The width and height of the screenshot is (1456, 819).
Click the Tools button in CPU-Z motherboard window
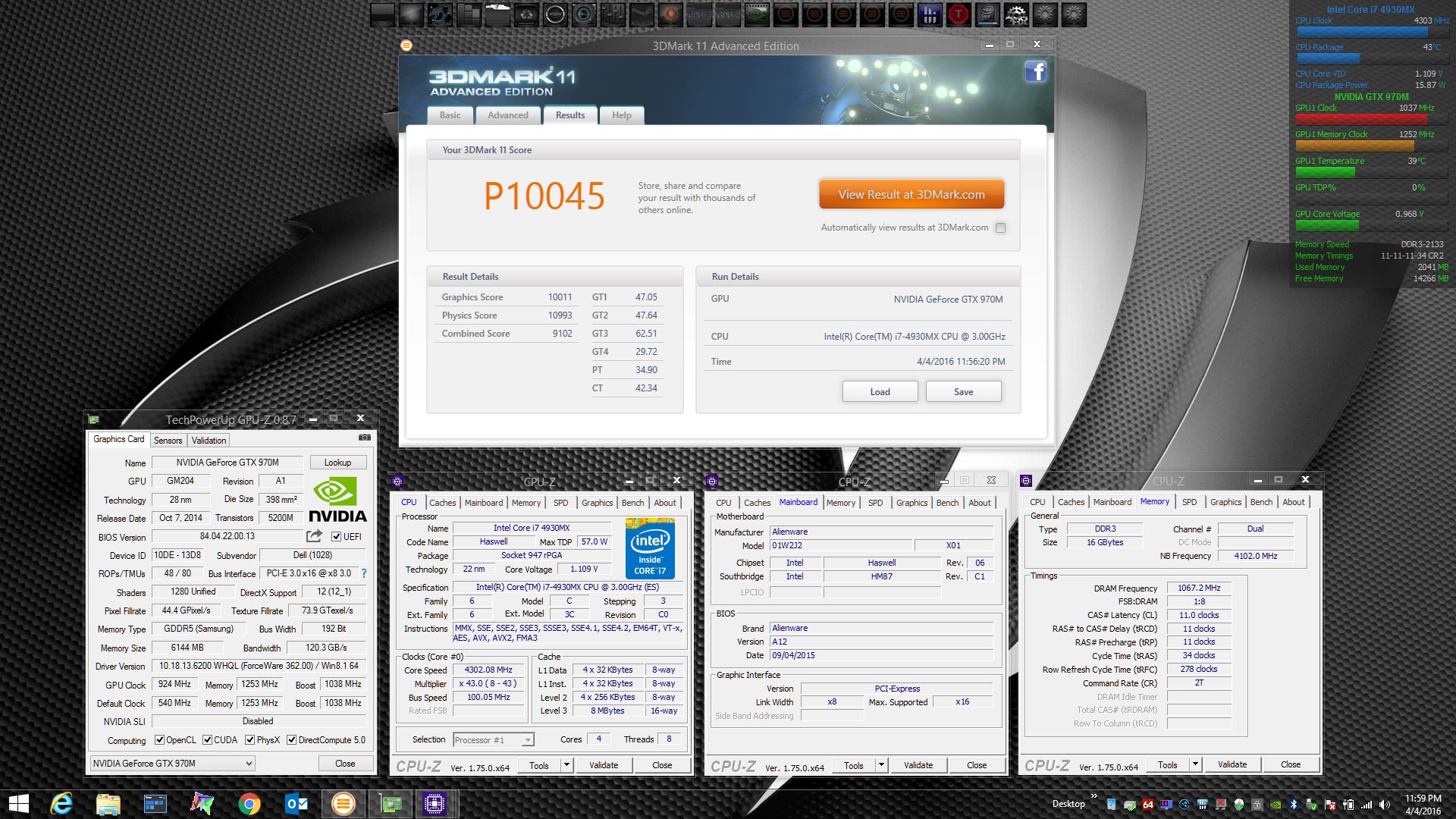(x=854, y=765)
